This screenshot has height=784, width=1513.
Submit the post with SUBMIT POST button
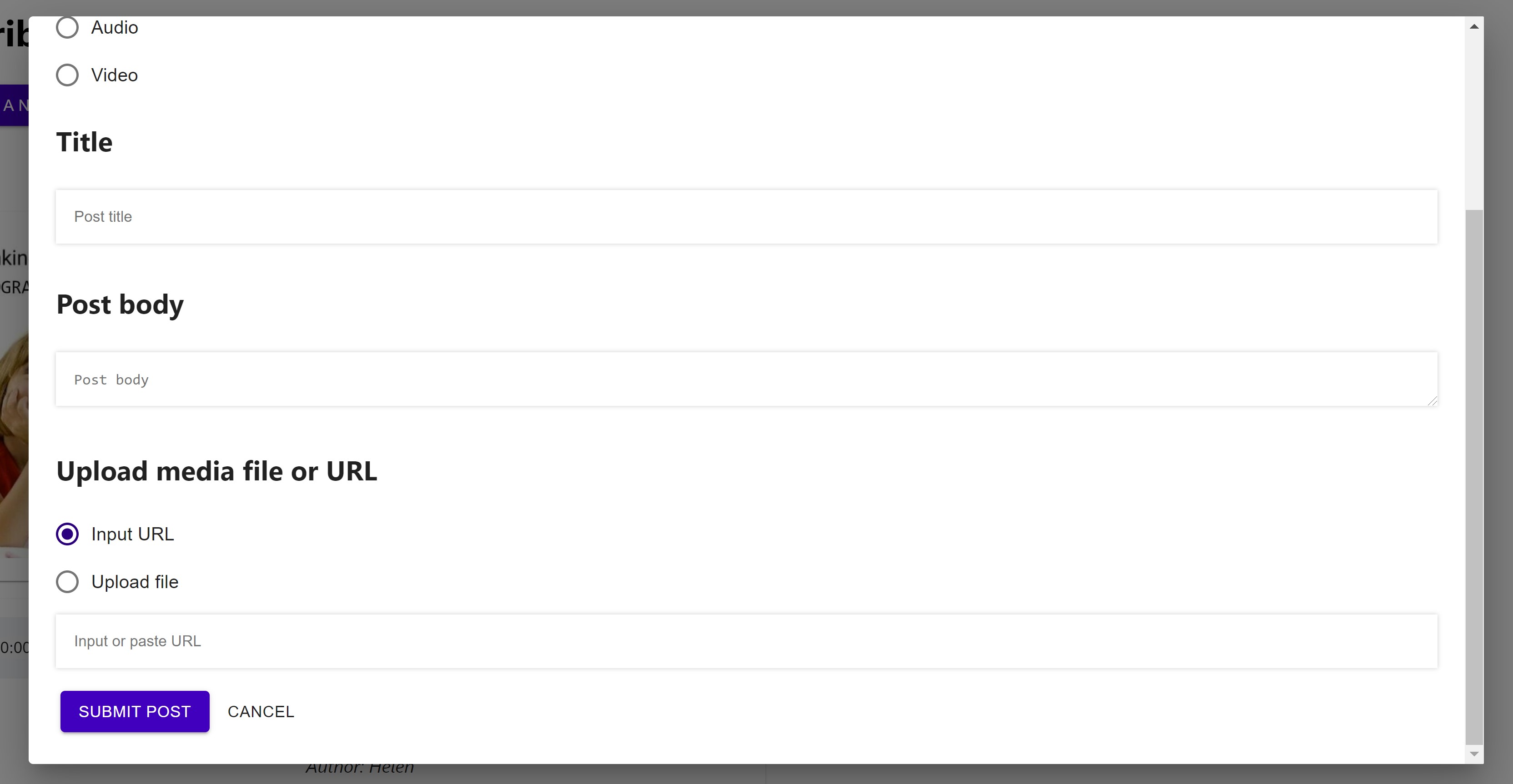point(135,711)
